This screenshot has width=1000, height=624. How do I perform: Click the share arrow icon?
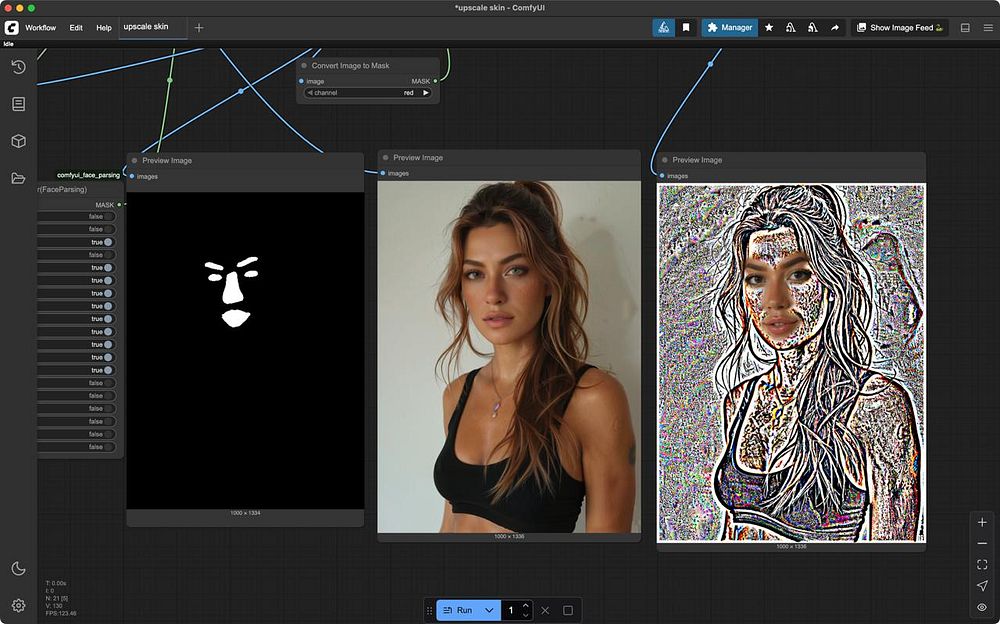click(835, 28)
